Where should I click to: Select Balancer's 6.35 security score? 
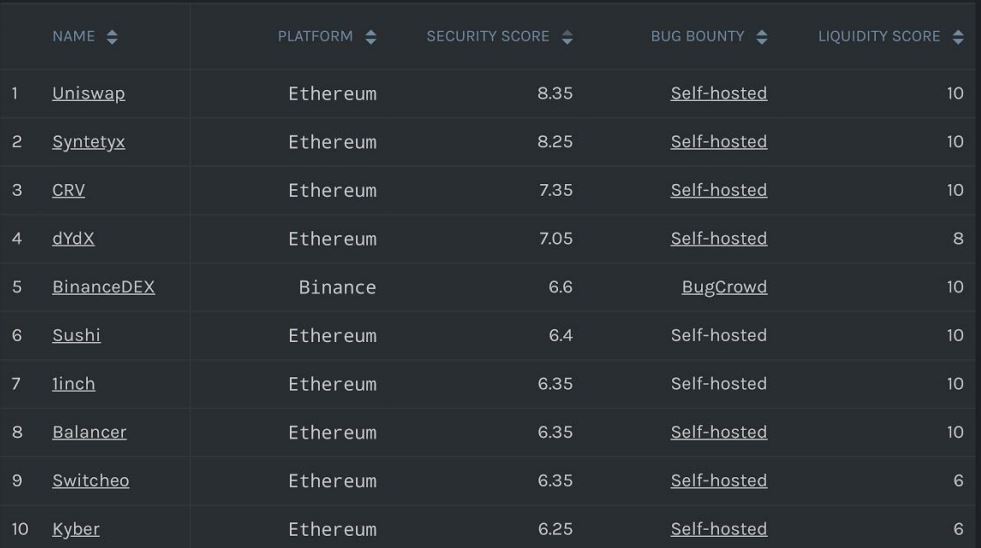pos(555,432)
